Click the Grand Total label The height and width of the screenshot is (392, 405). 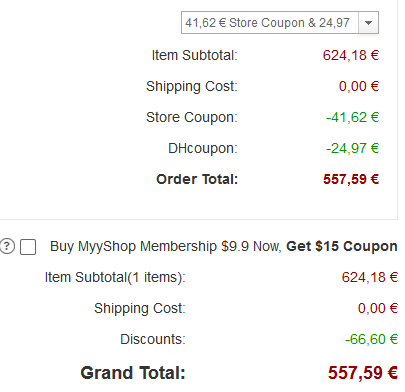133,373
